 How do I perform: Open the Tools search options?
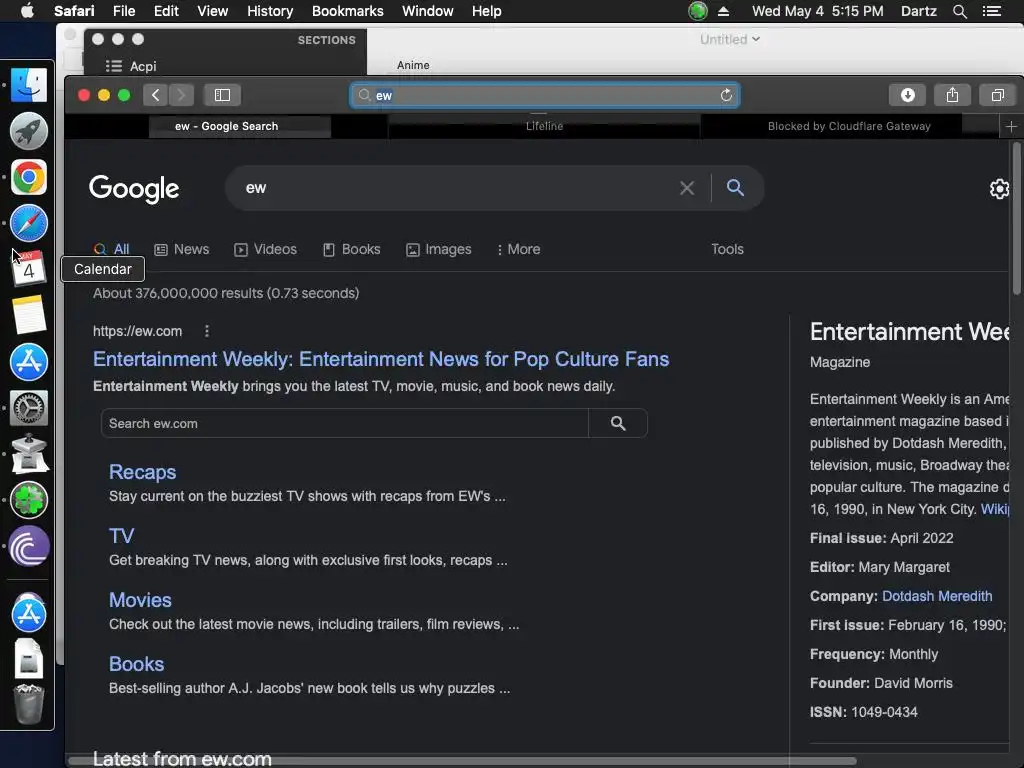point(727,249)
